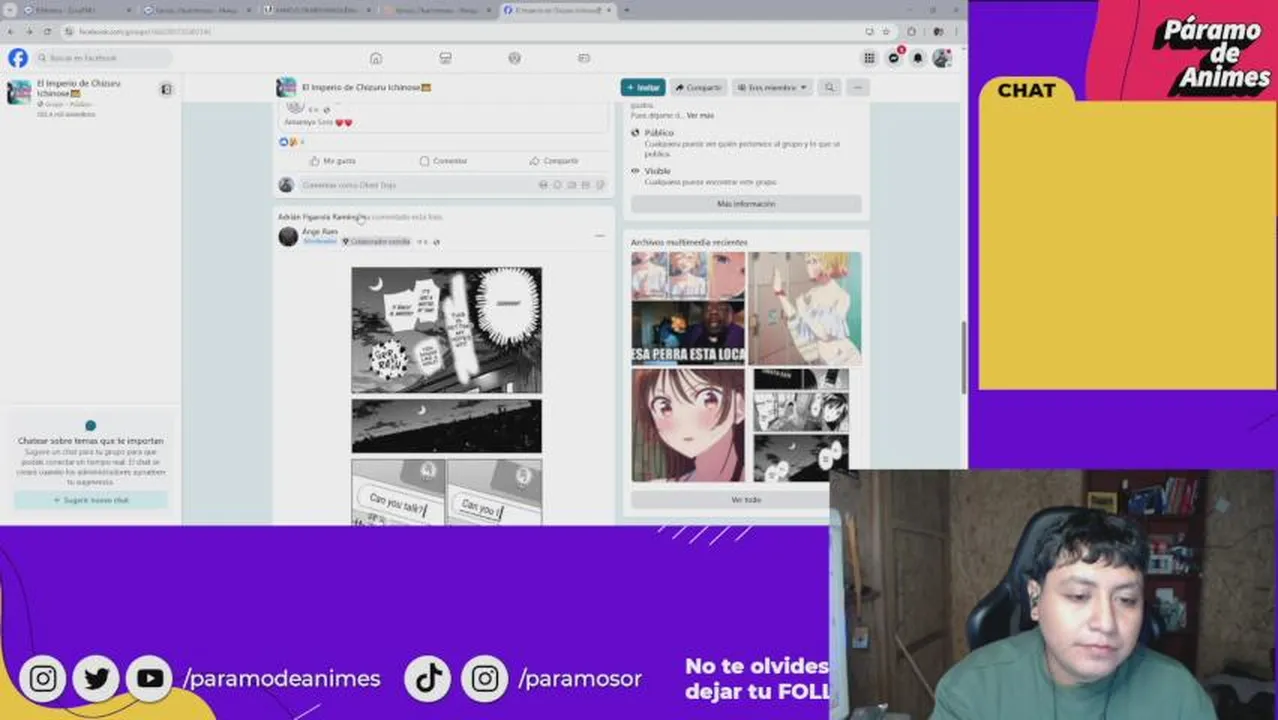Click the Público privacy globe icon
Screen dimensions: 1278x720
636,133
